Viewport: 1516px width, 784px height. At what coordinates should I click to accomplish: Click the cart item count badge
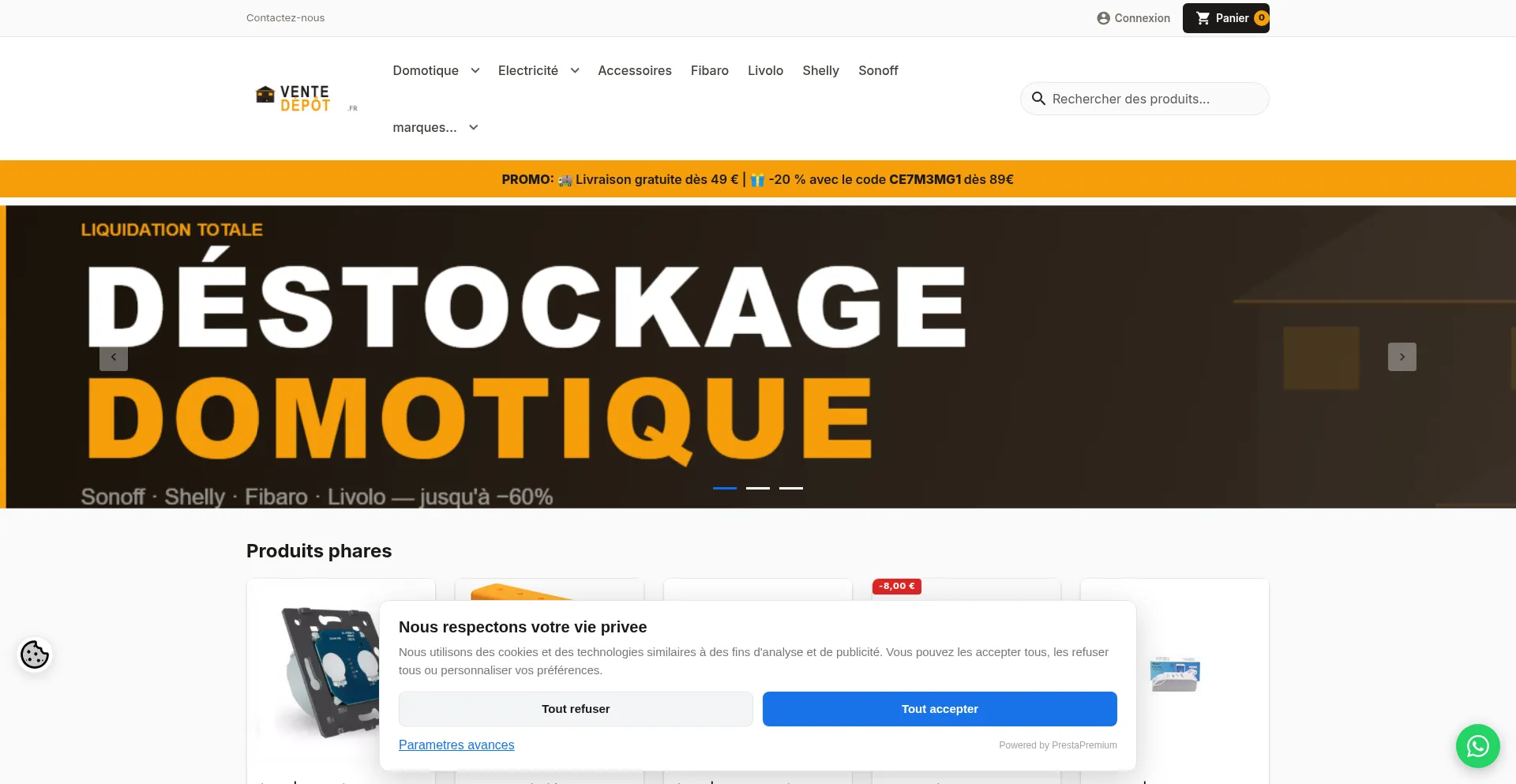click(x=1261, y=17)
